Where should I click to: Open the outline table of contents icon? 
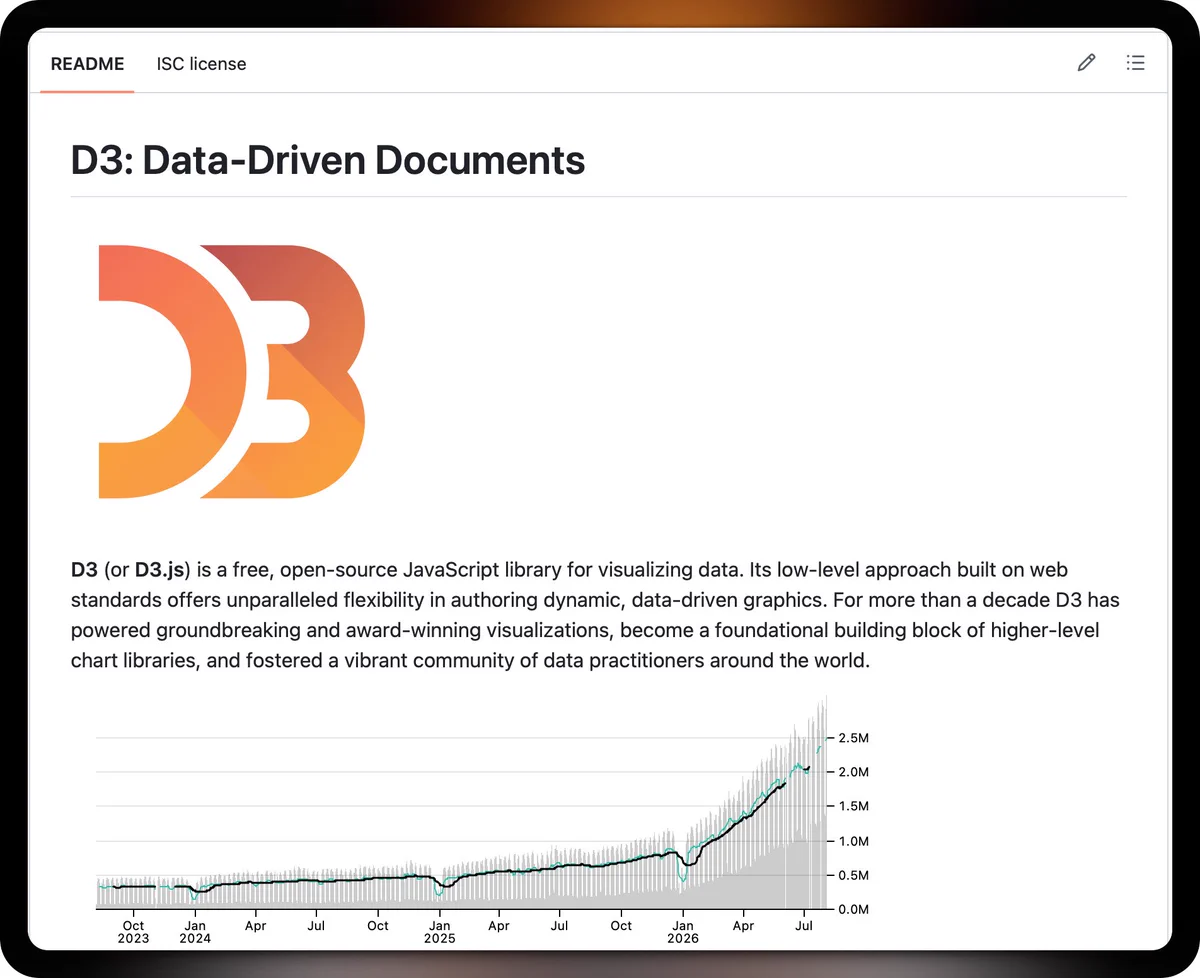click(1135, 63)
